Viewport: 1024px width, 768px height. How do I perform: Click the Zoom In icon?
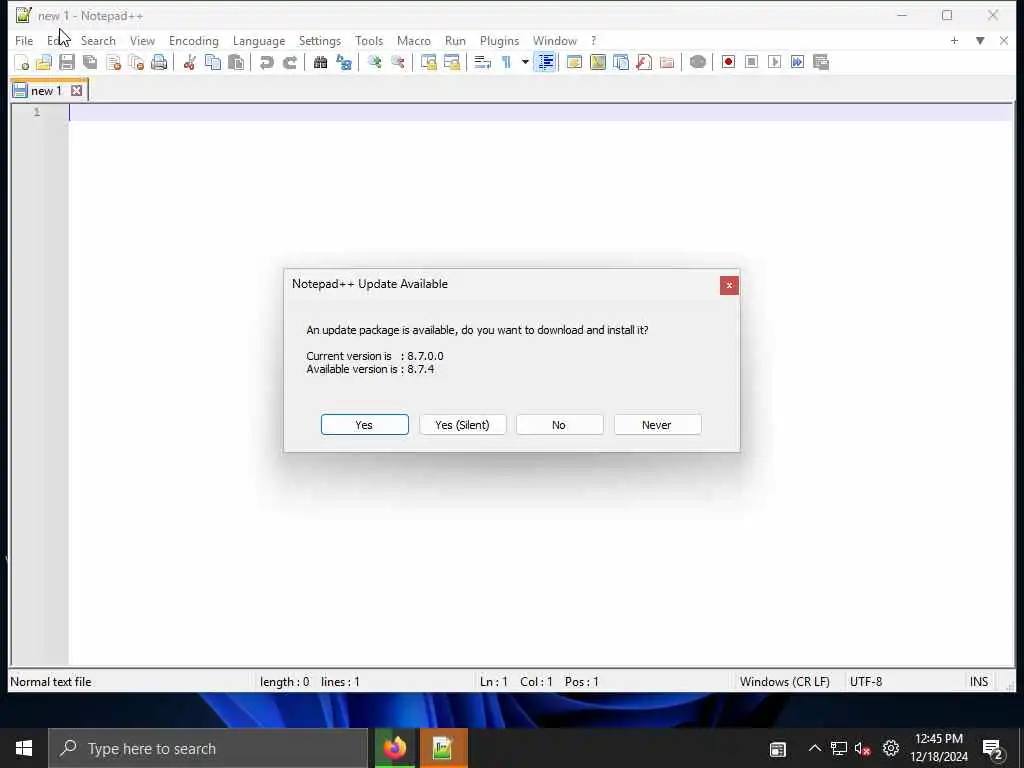(374, 62)
